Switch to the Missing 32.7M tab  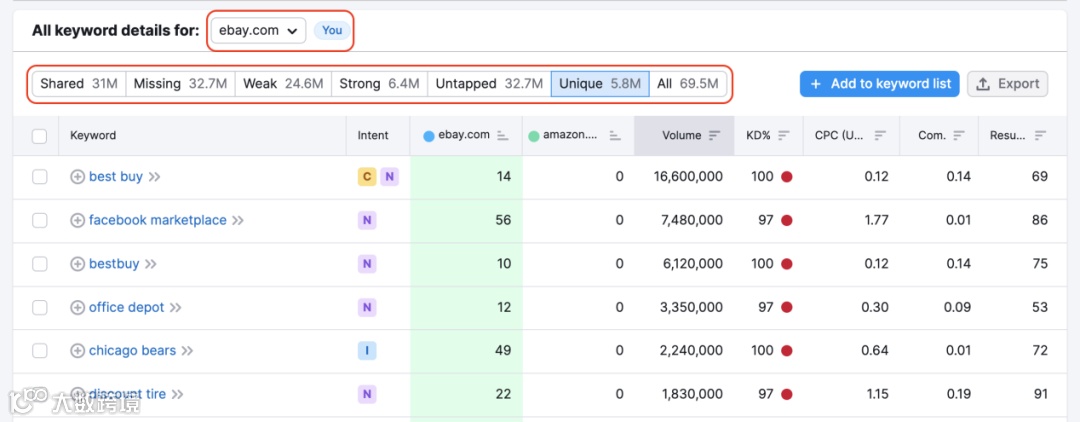180,84
